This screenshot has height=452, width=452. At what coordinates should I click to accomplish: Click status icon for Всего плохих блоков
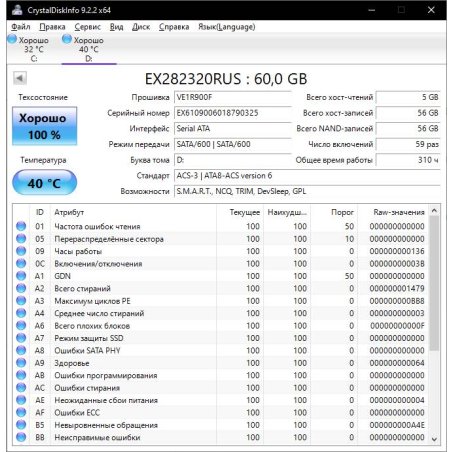21,325
